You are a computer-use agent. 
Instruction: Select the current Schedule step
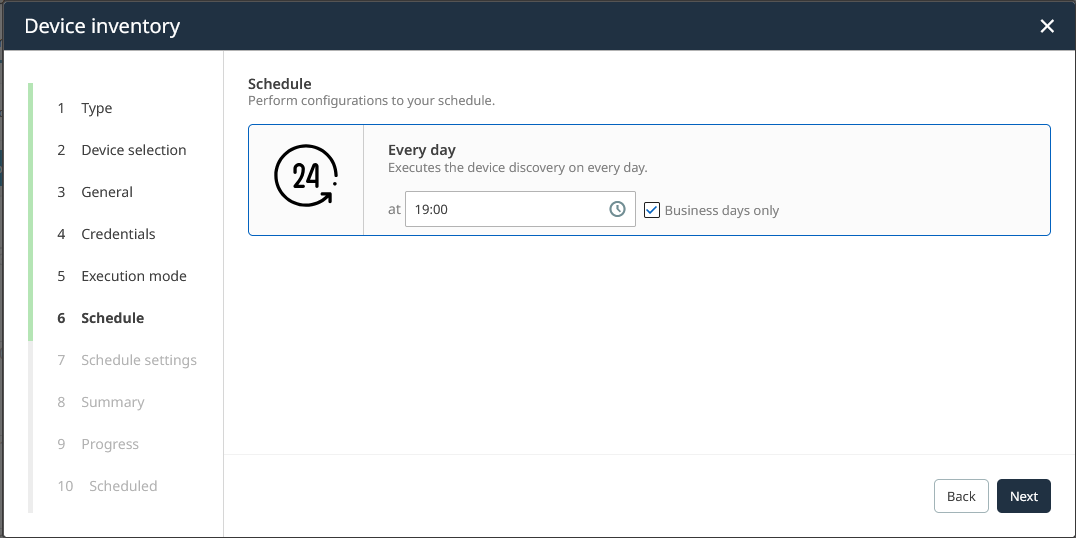point(112,318)
